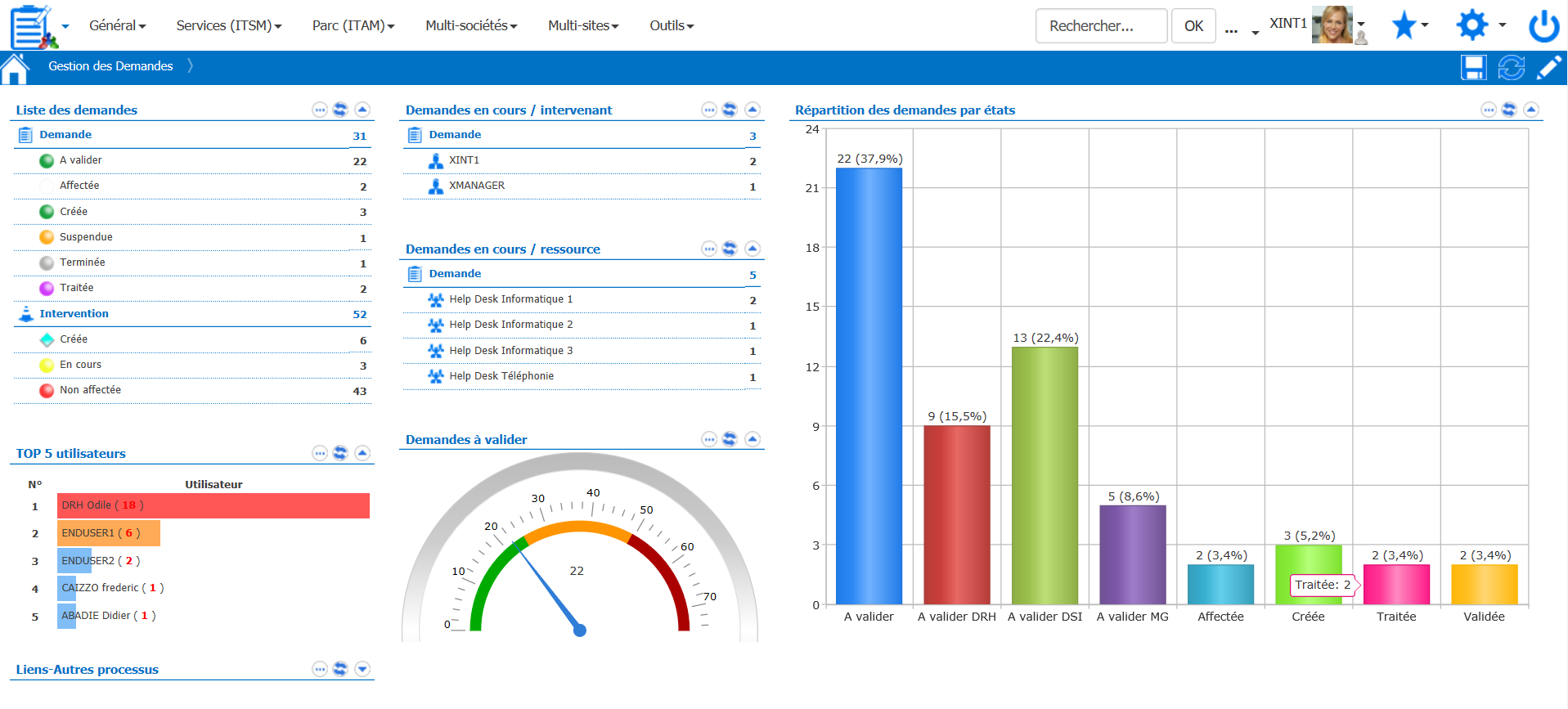Collapse the Demandes à valider gauge panel

753,439
